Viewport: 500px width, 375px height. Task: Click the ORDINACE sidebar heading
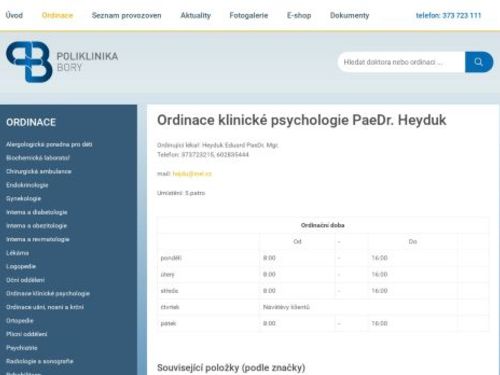[31, 122]
